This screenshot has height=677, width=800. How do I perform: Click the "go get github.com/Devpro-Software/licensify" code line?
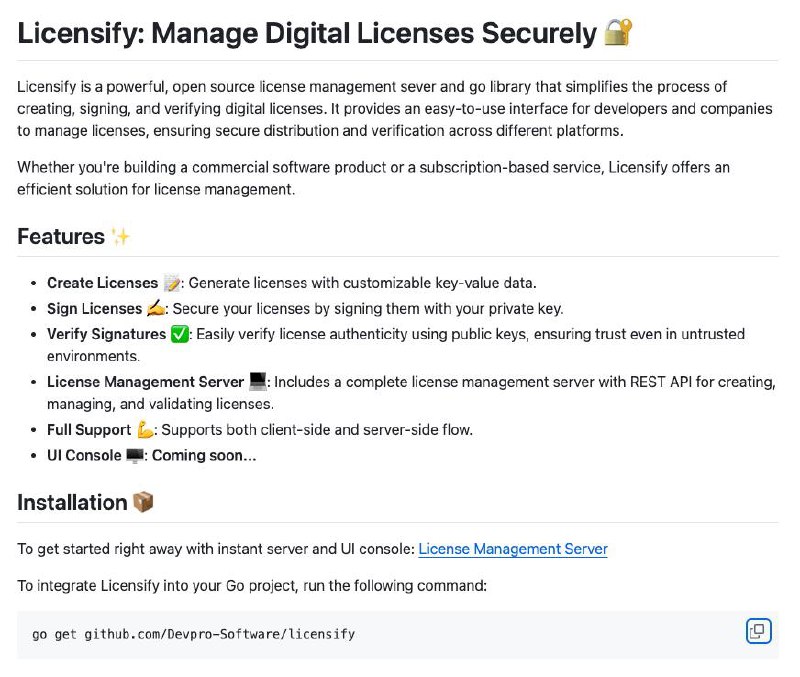coord(193,634)
